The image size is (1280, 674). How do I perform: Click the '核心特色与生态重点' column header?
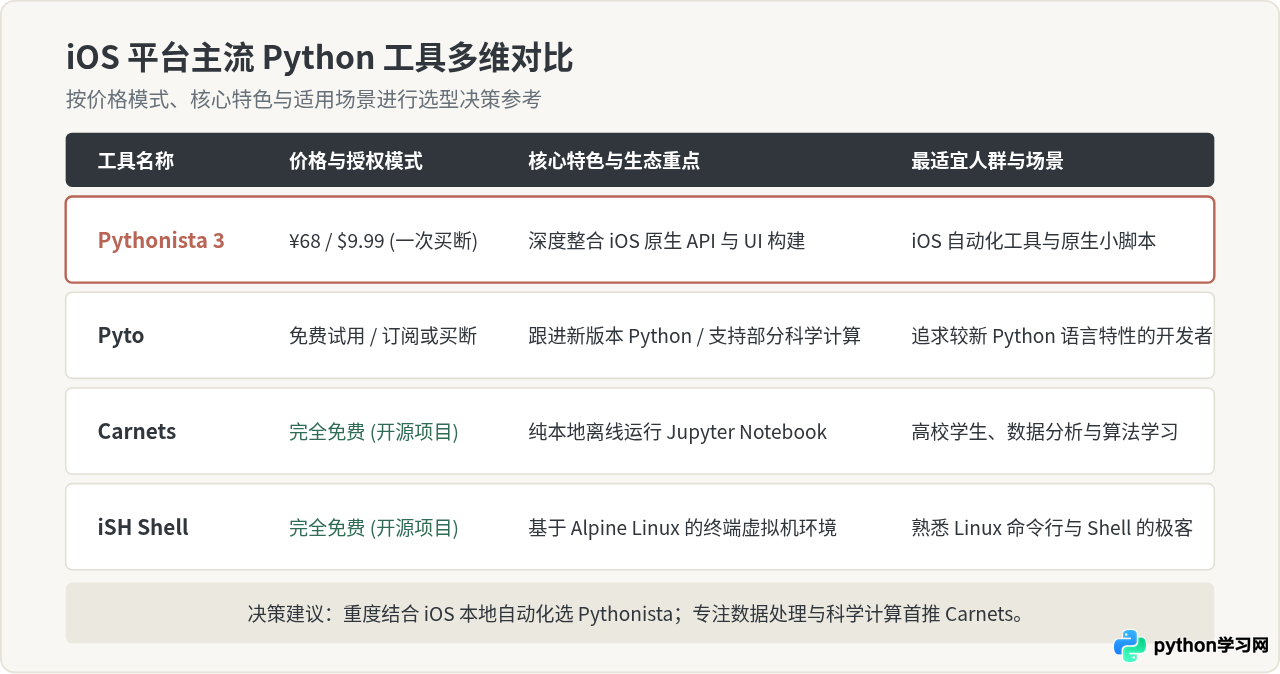pyautogui.click(x=614, y=160)
